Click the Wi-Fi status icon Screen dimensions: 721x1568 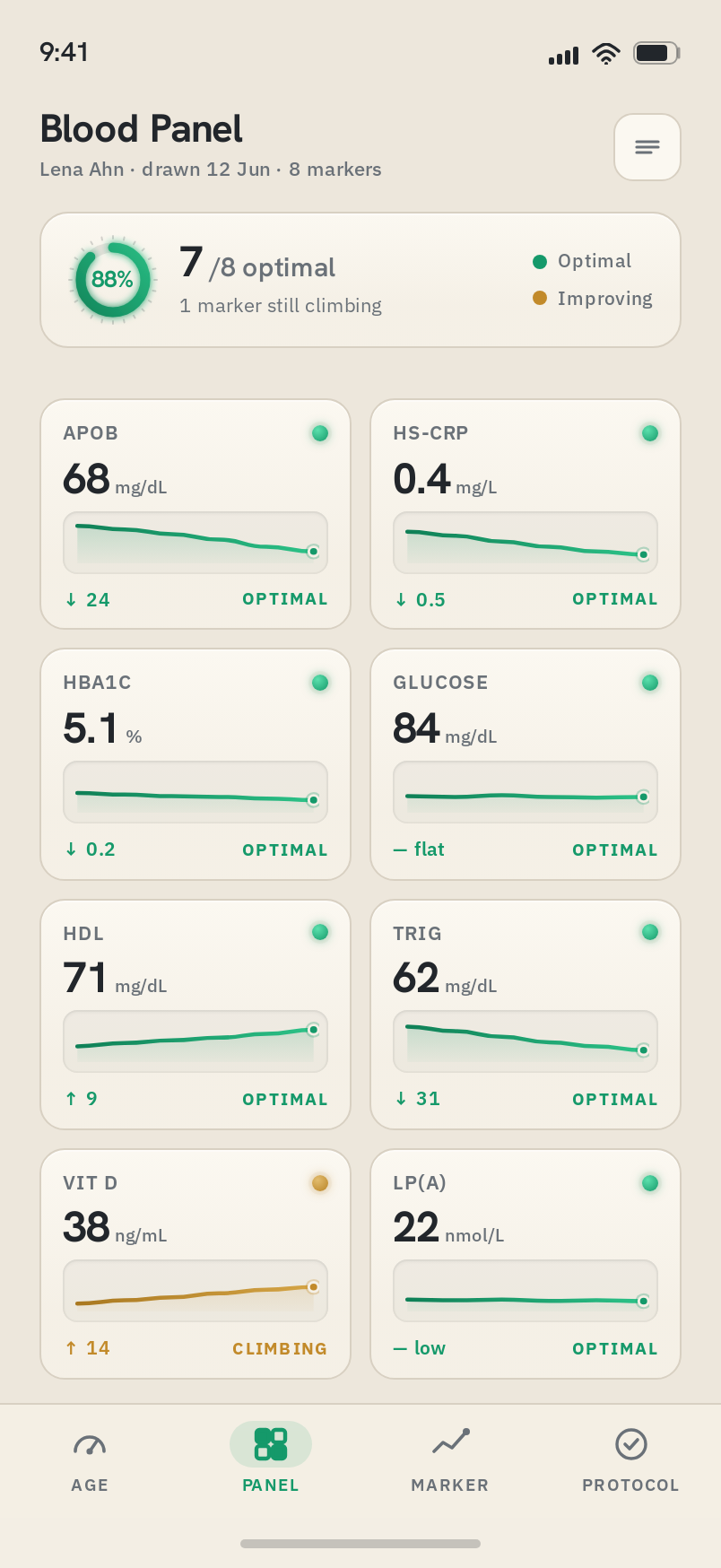[606, 54]
